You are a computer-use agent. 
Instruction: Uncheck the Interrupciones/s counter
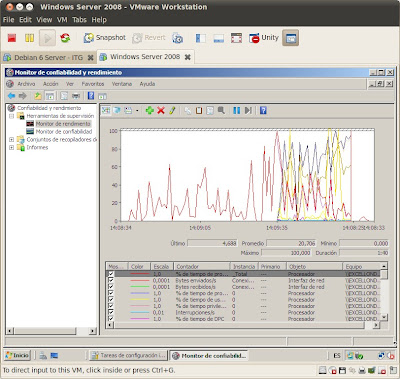[111, 312]
